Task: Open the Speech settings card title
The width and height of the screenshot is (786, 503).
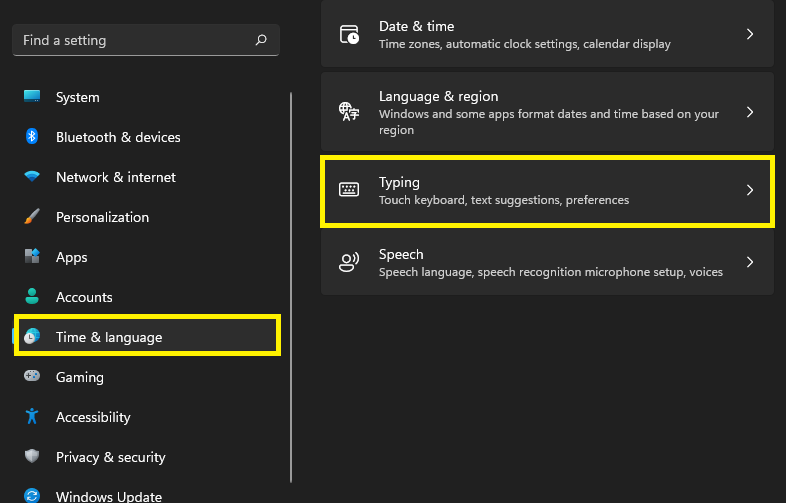Action: pos(401,254)
